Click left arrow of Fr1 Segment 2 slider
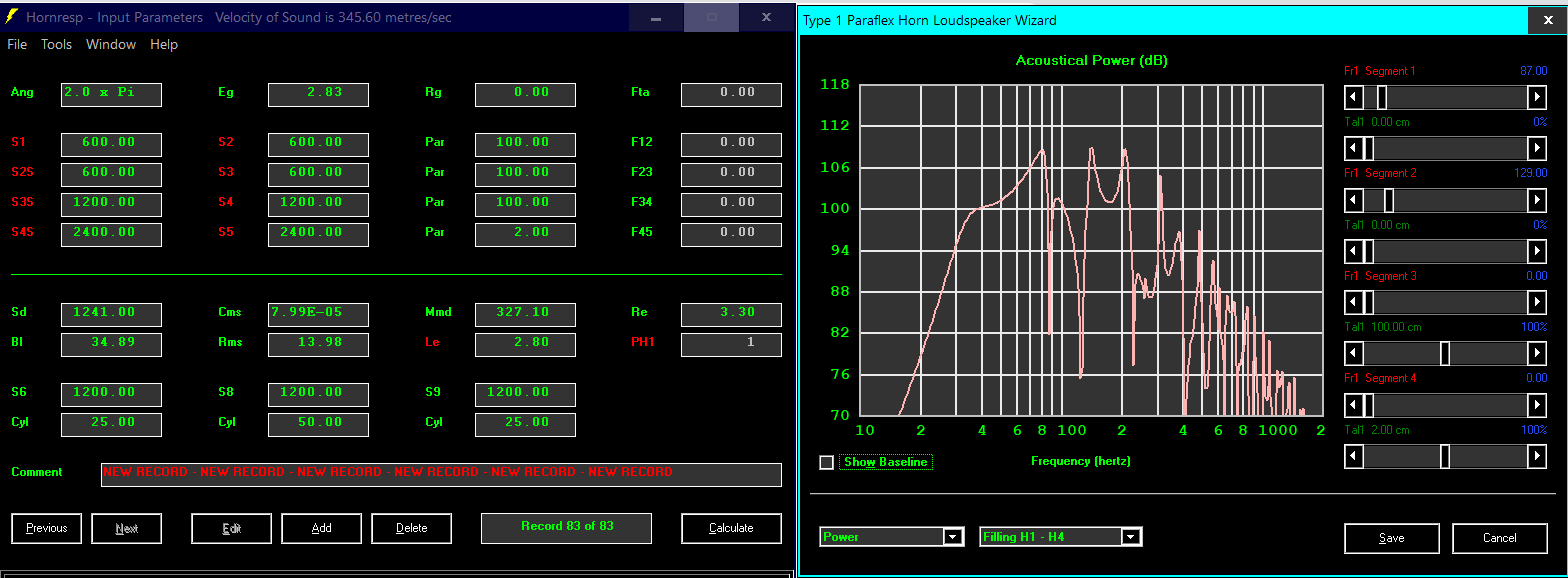 [1354, 200]
